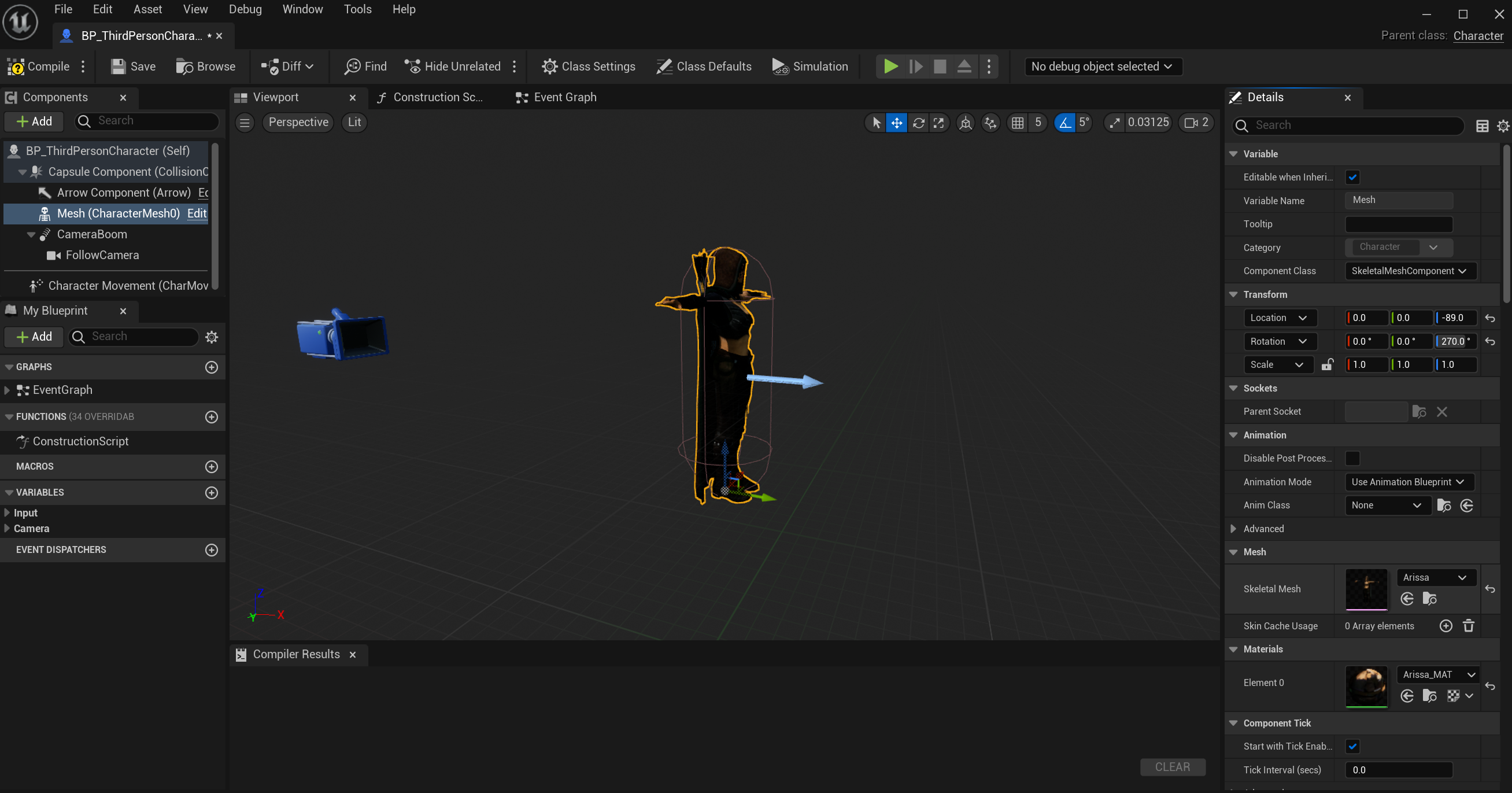
Task: Clear the Parent Socket value
Action: tap(1441, 412)
